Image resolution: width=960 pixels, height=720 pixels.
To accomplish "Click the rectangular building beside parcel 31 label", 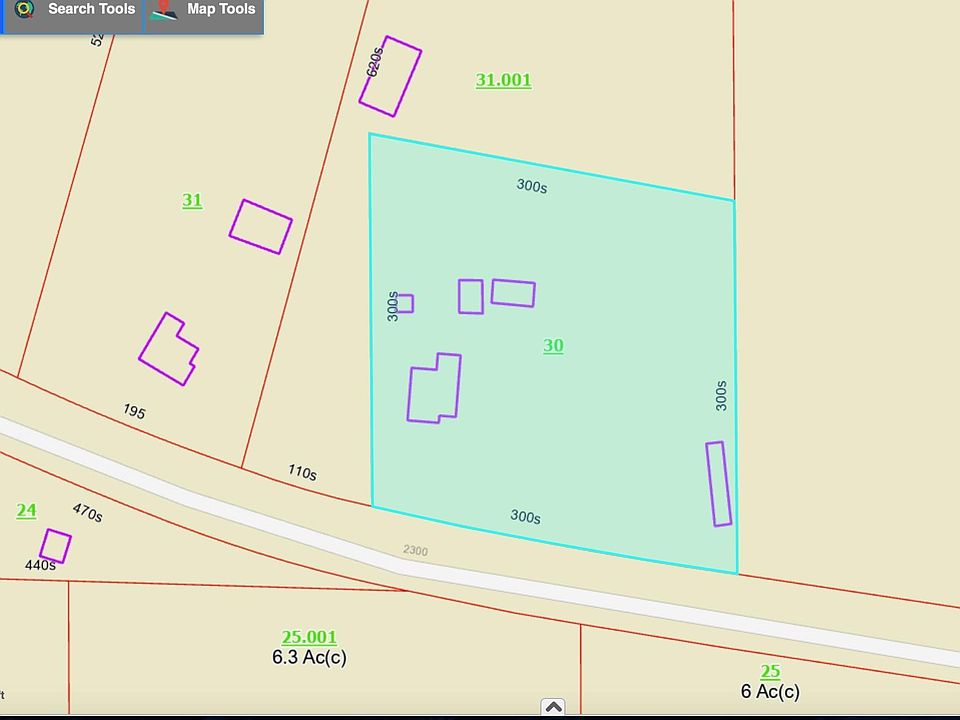I will click(260, 227).
